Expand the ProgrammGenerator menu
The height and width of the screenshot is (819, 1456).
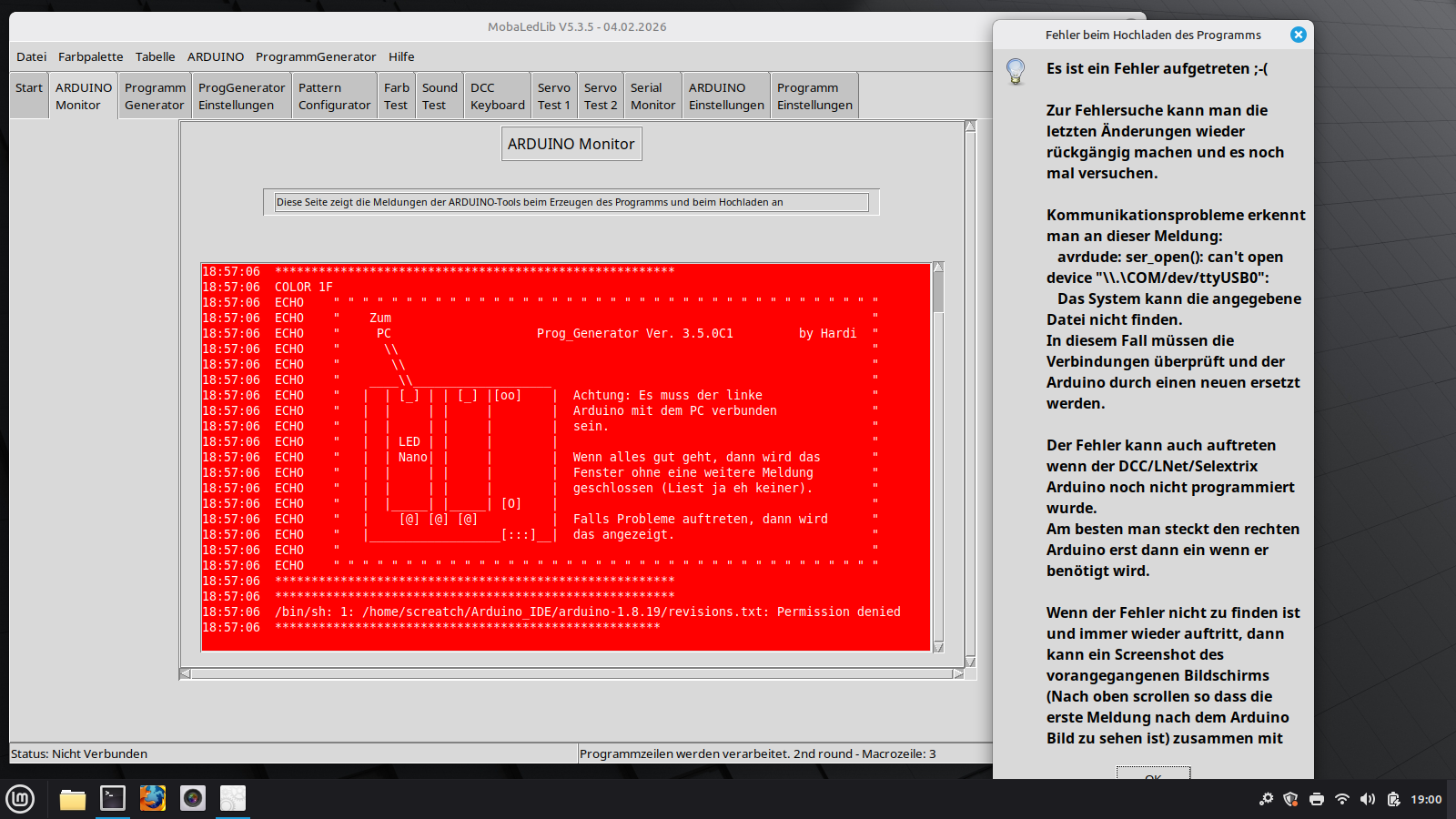(x=315, y=56)
